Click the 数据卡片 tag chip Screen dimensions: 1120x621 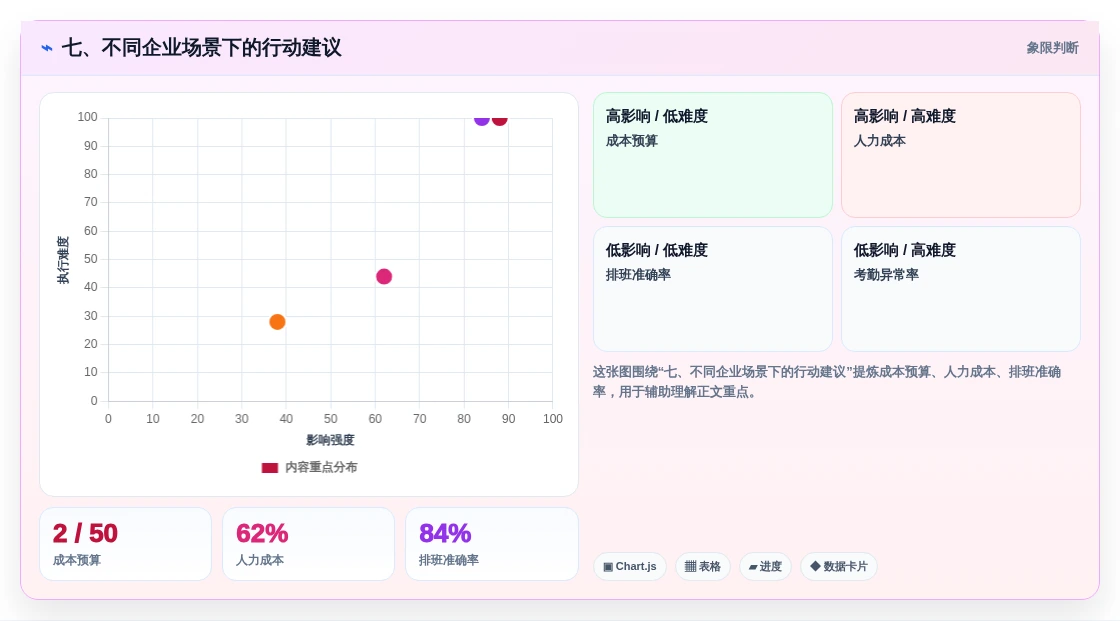[839, 567]
